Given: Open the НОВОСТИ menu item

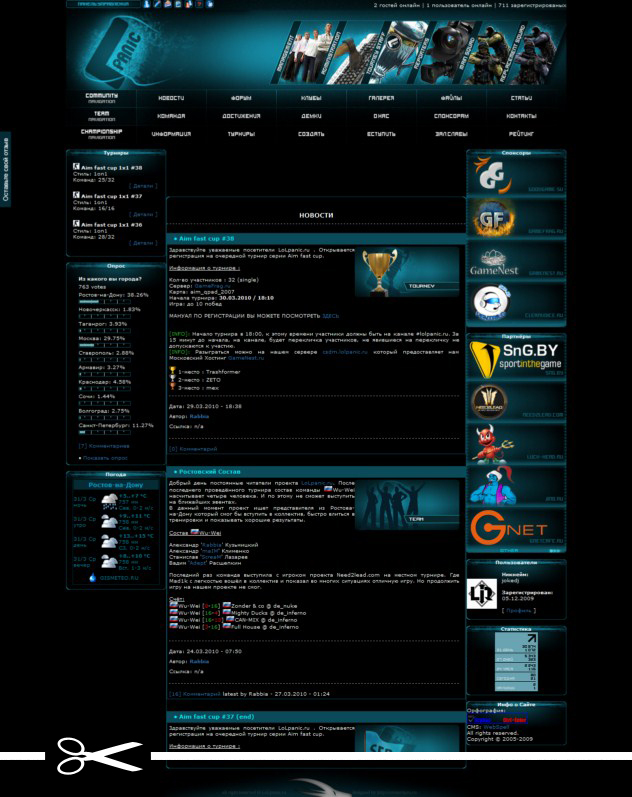Looking at the screenshot, I should [x=171, y=98].
